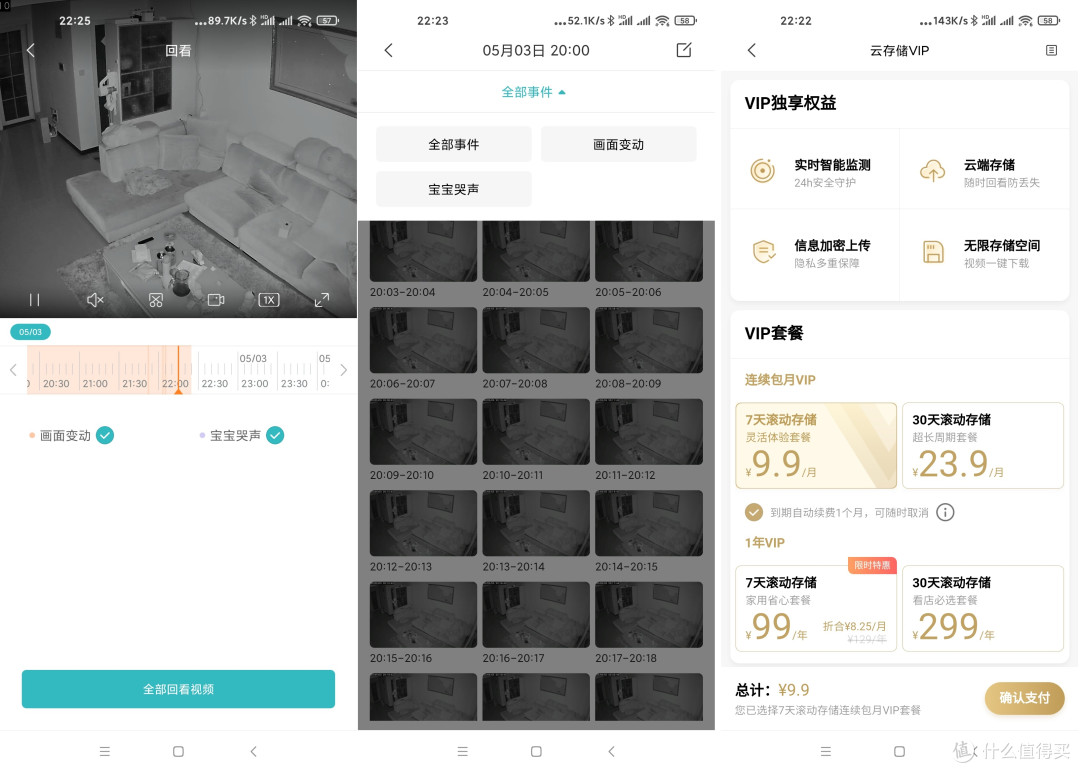This screenshot has width=1080, height=773.
Task: Tap middle phone's Android back navigation icon
Action: 612,752
